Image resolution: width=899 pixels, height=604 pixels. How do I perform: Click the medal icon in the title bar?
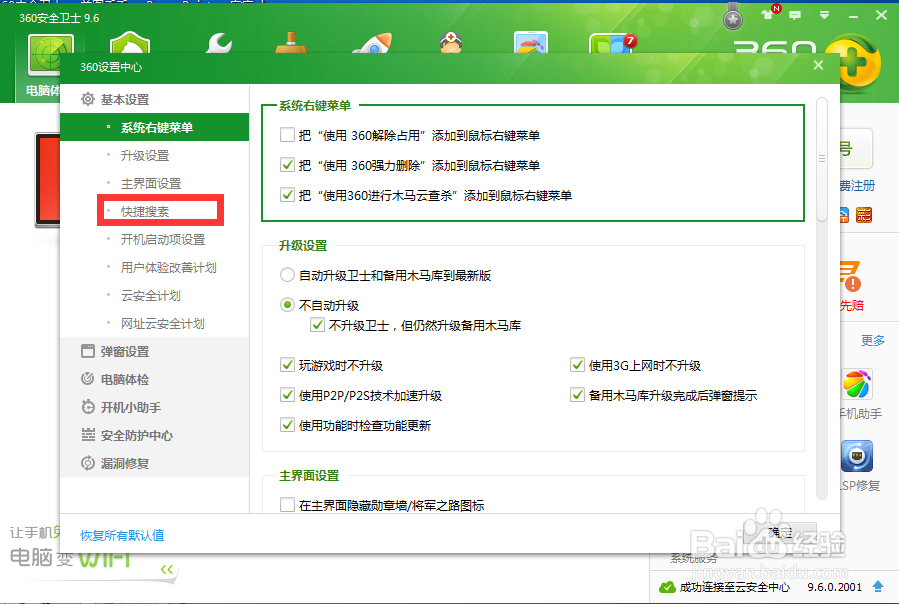pyautogui.click(x=732, y=17)
